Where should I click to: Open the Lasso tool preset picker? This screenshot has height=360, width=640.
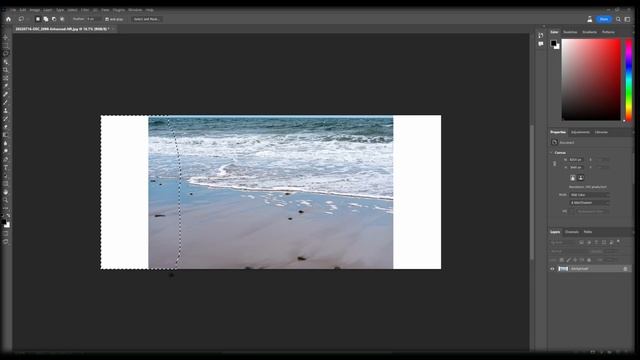coord(21,19)
